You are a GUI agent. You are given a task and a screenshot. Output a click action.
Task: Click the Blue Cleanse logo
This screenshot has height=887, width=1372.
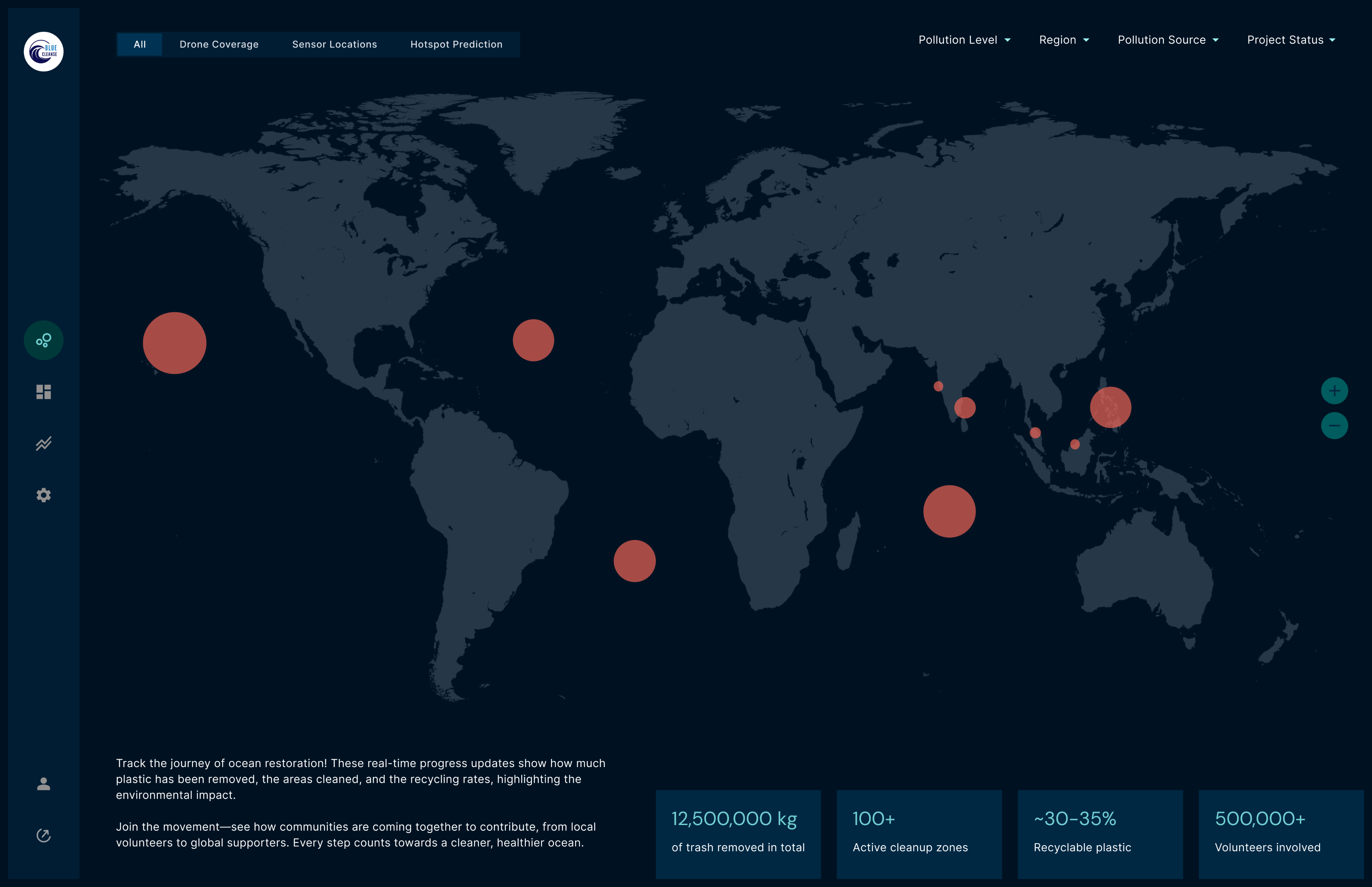pos(44,52)
